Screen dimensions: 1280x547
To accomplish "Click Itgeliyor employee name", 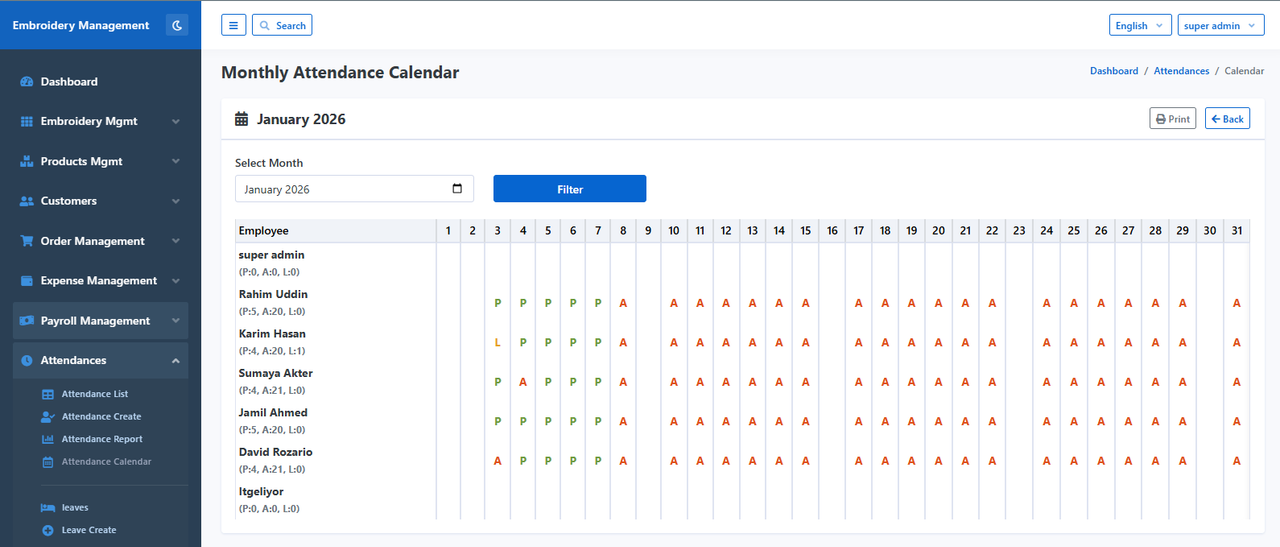I will coord(261,491).
